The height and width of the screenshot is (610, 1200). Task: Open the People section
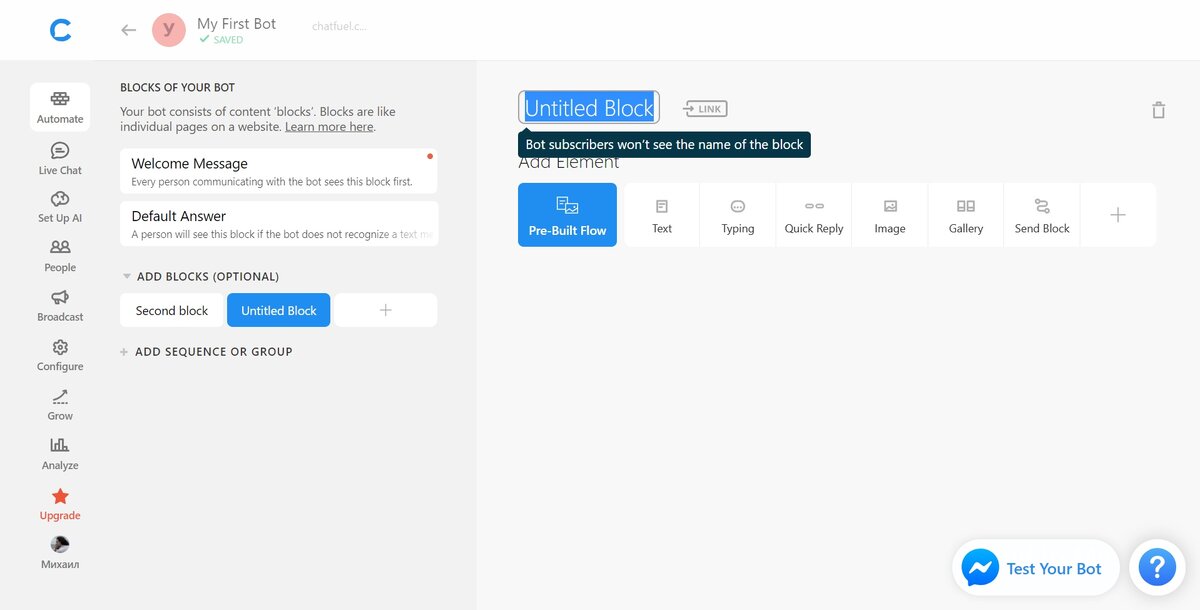(x=60, y=256)
